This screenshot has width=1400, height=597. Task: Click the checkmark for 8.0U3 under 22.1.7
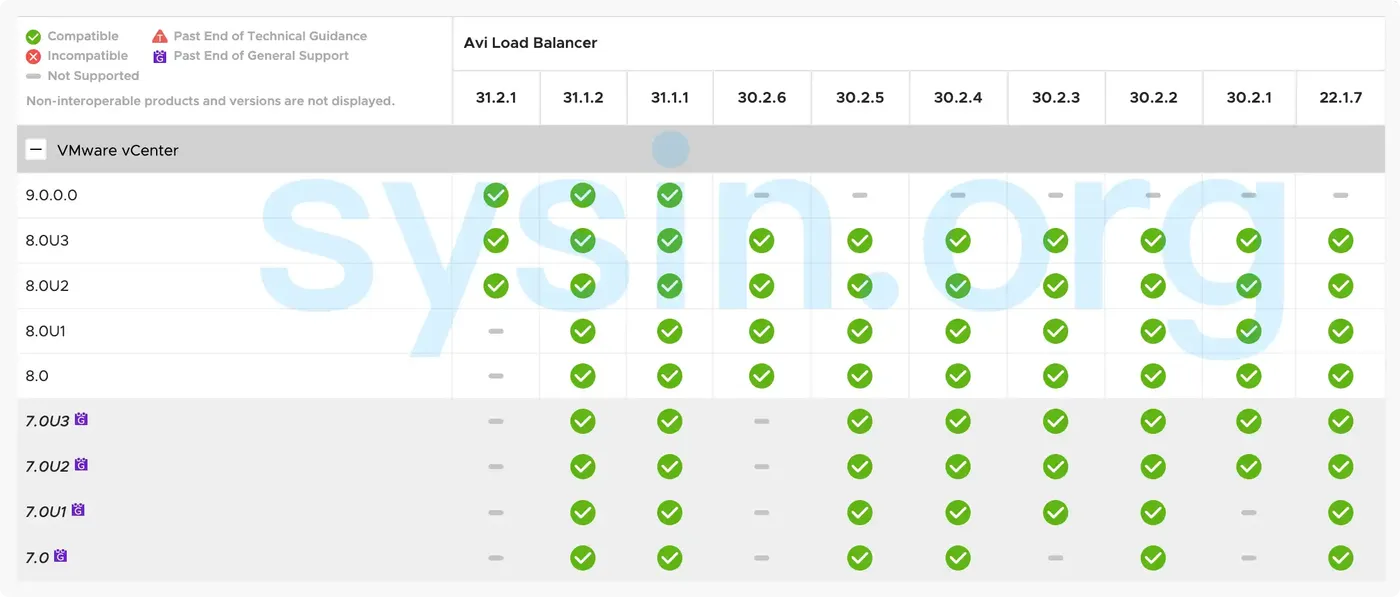1340,240
